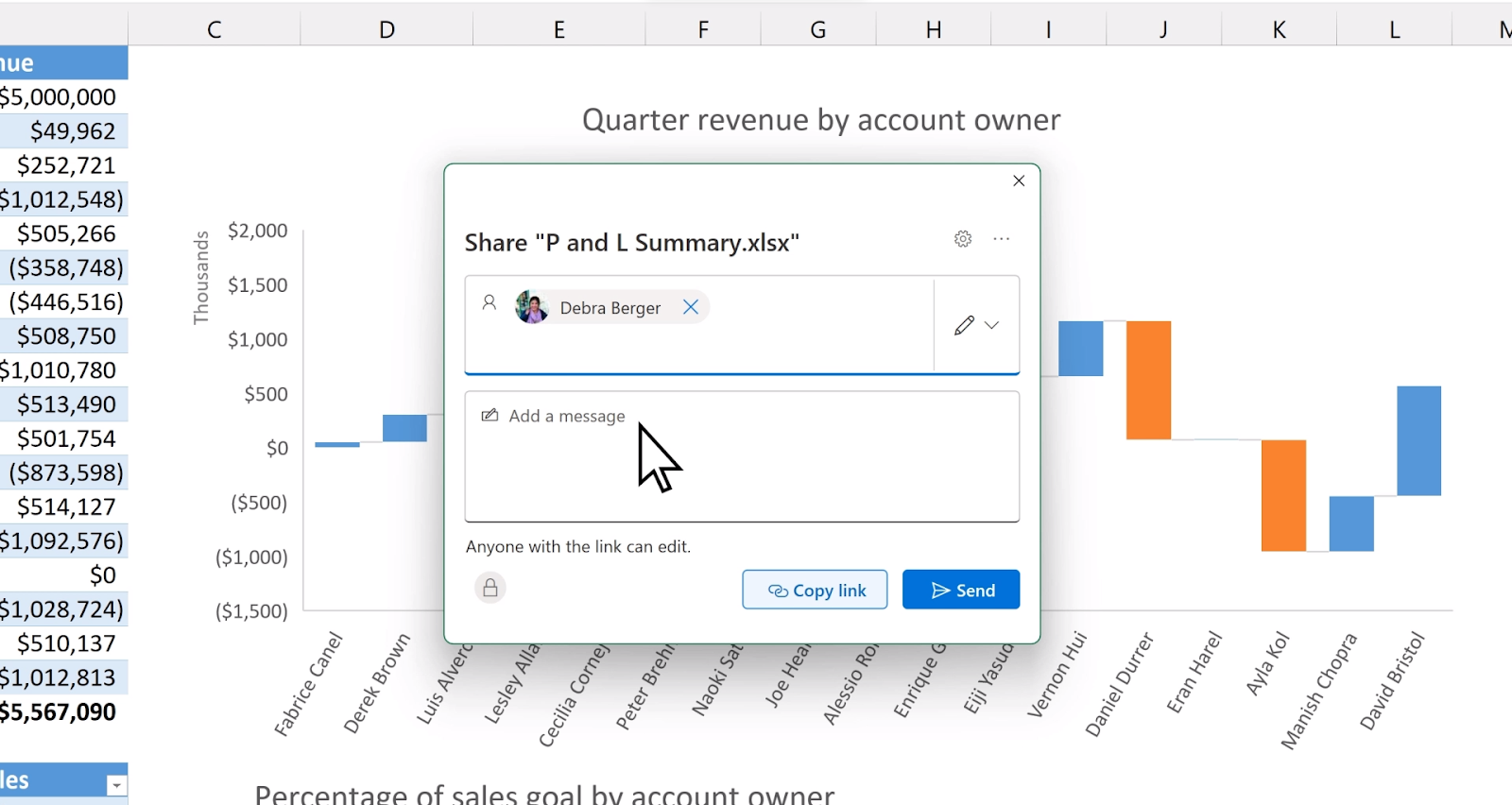This screenshot has width=1512, height=805.
Task: Select the $5,567,090 total cell
Action: (59, 711)
